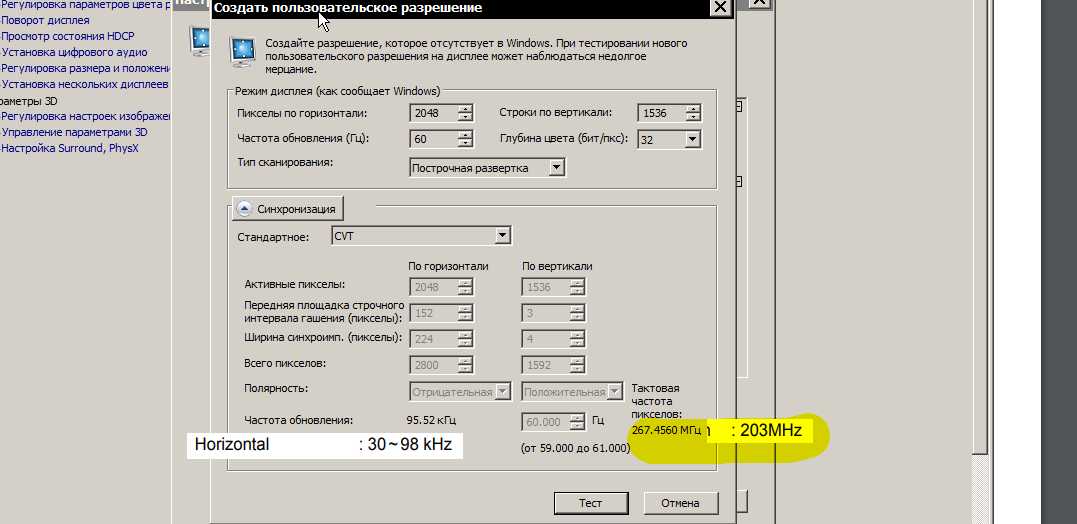1077x524 pixels.
Task: Open Управление параметрами 3D link
Action: [74, 132]
